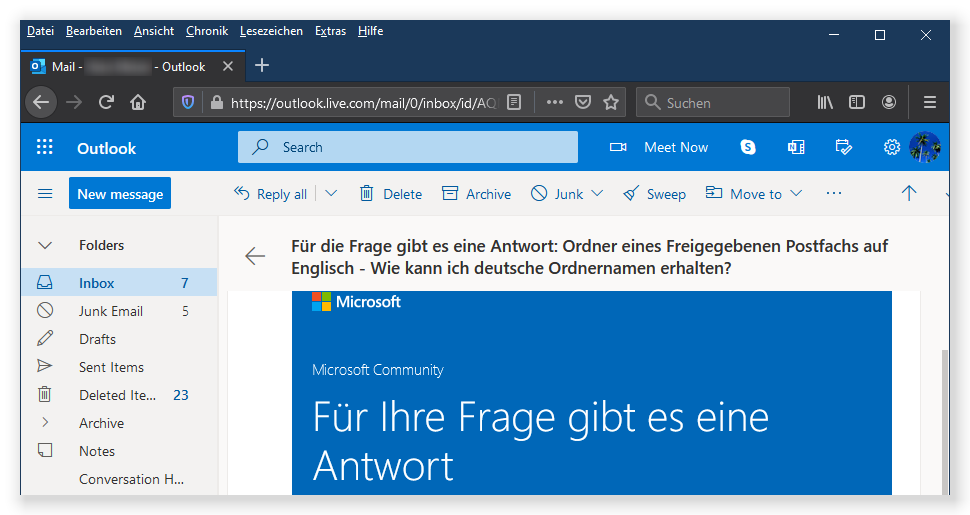This screenshot has width=970, height=515.
Task: Open page actions three-dot menu in address bar
Action: (x=554, y=102)
